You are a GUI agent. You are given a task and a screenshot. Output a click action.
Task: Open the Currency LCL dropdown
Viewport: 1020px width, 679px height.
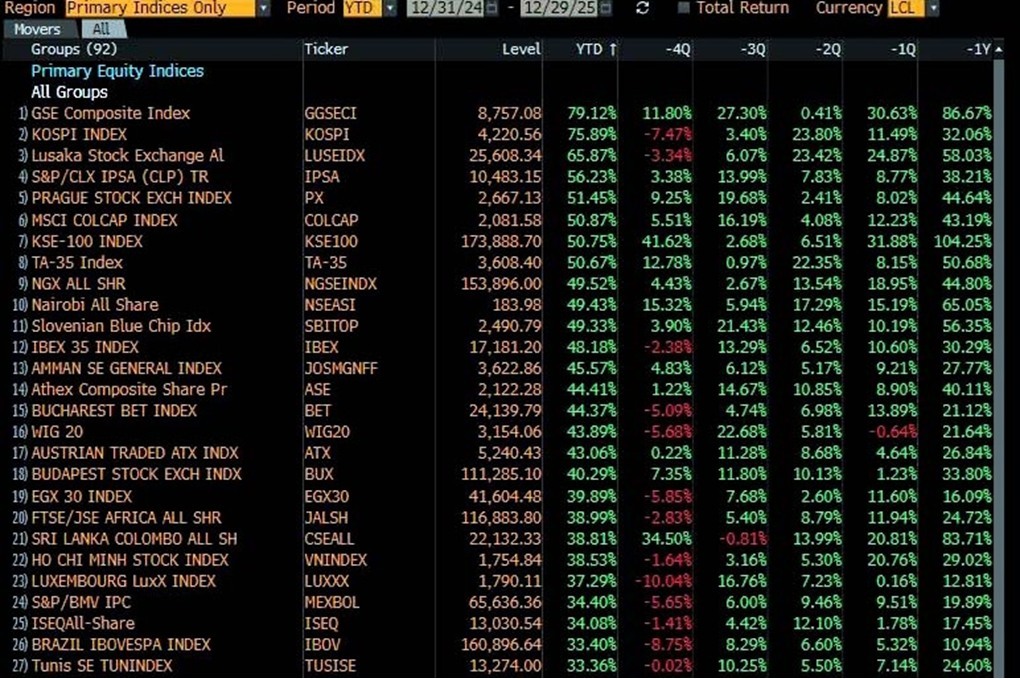(933, 8)
